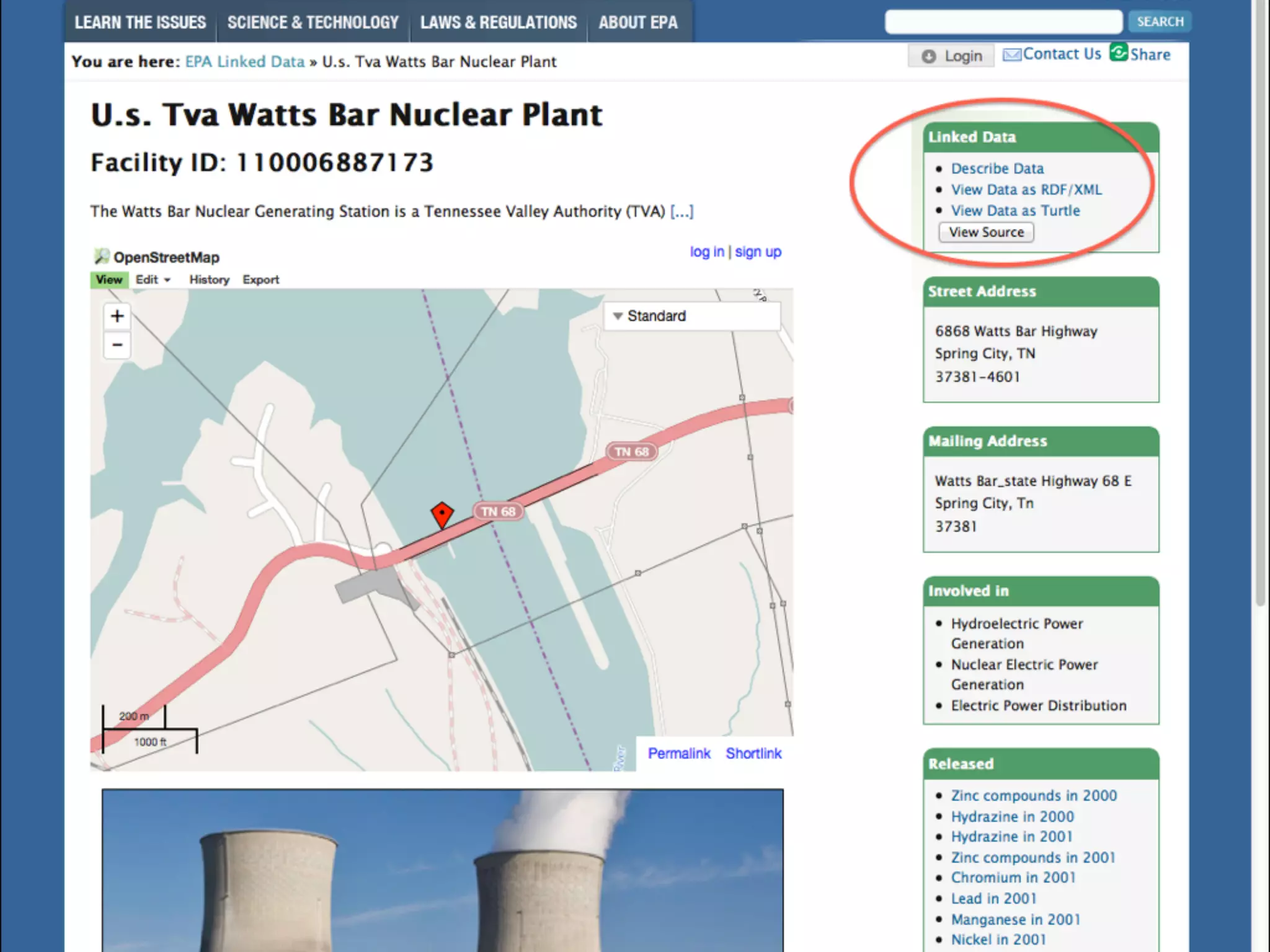Expand the Edit menu dropdown arrow
This screenshot has width=1270, height=952.
(167, 280)
